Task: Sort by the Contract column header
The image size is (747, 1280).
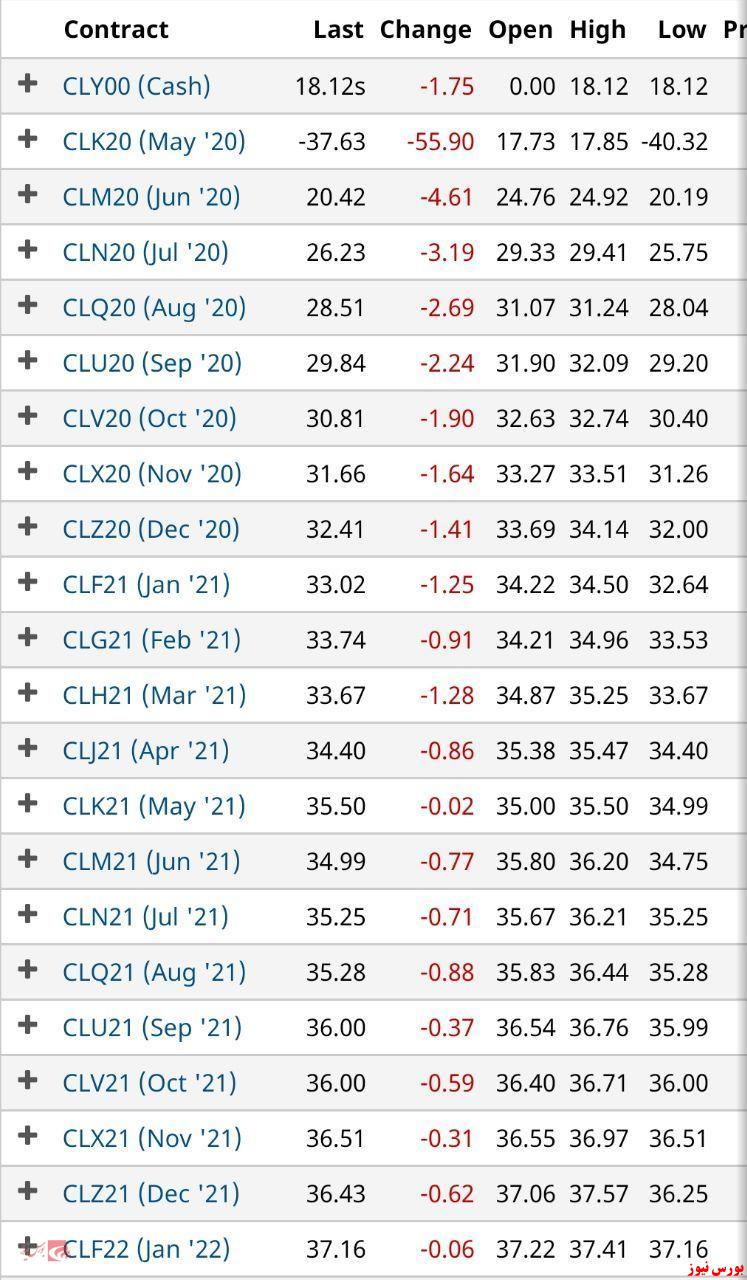Action: pyautogui.click(x=116, y=29)
